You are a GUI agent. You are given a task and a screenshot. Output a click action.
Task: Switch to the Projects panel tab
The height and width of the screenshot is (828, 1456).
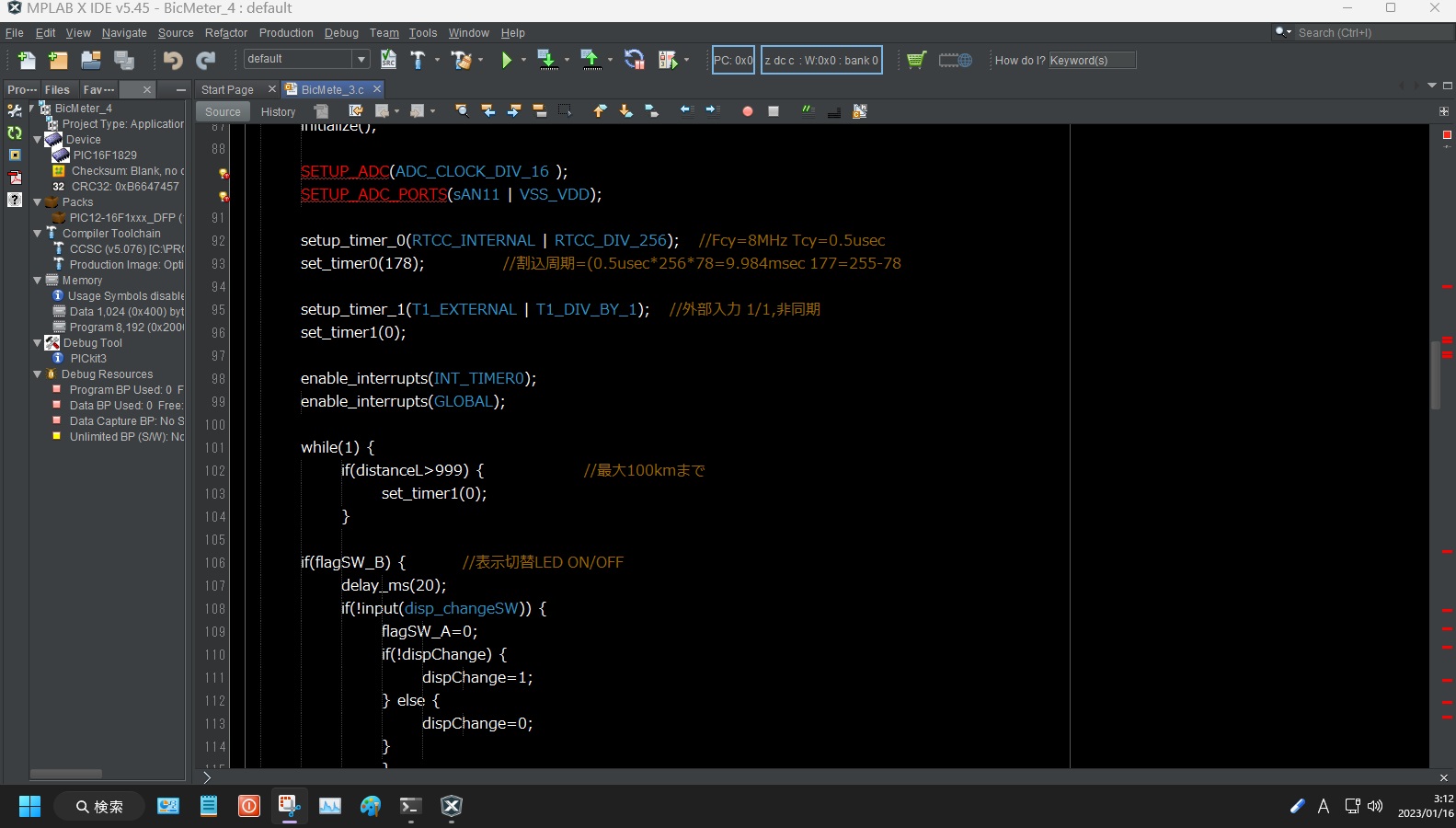[x=22, y=89]
